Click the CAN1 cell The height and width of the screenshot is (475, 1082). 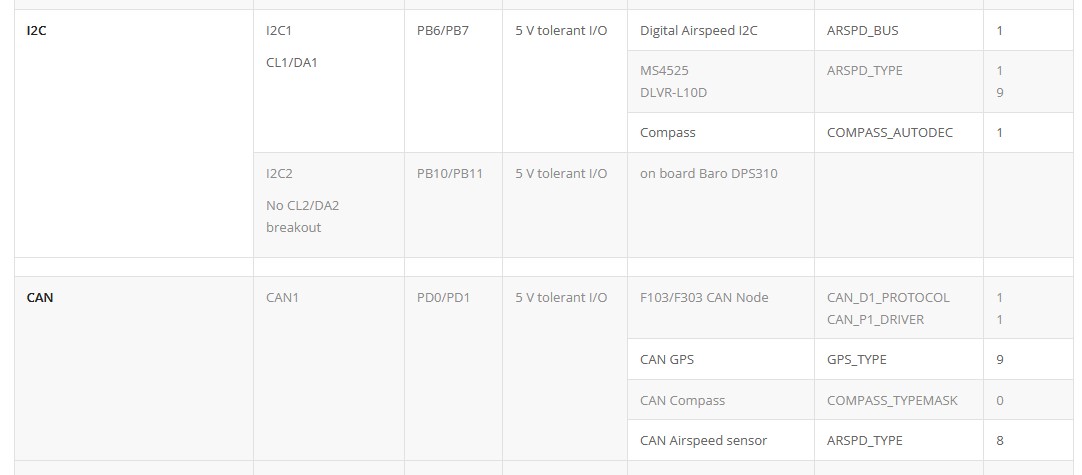point(282,298)
